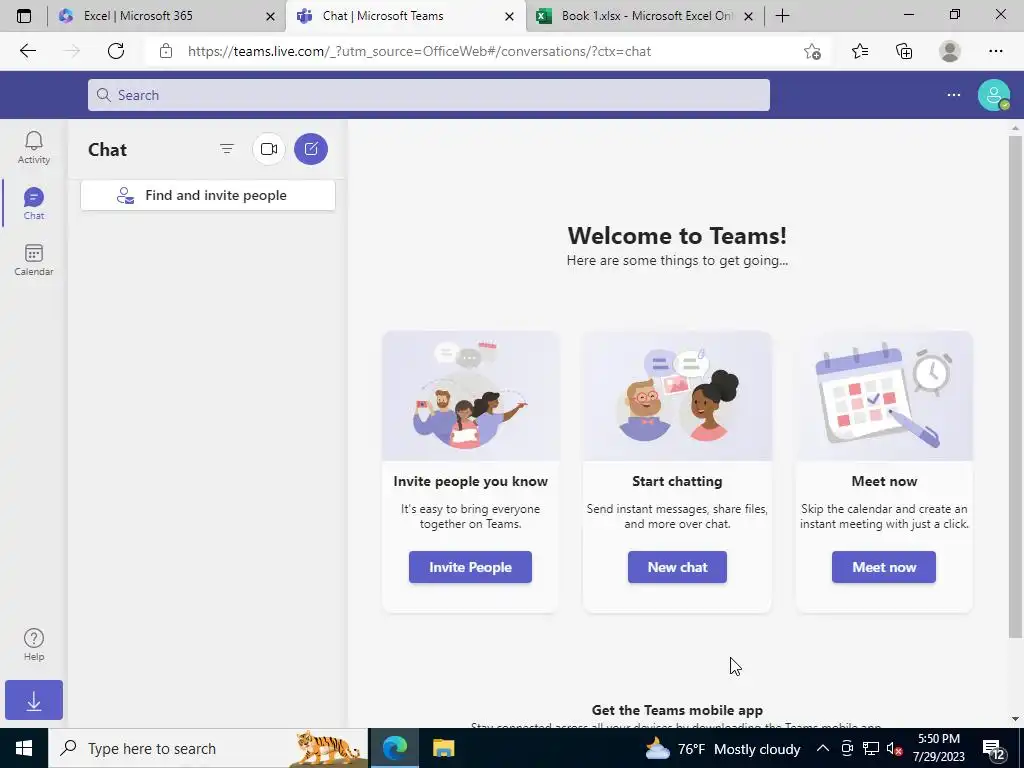
Task: Open weather widget showing 76°F
Action: tap(722, 748)
